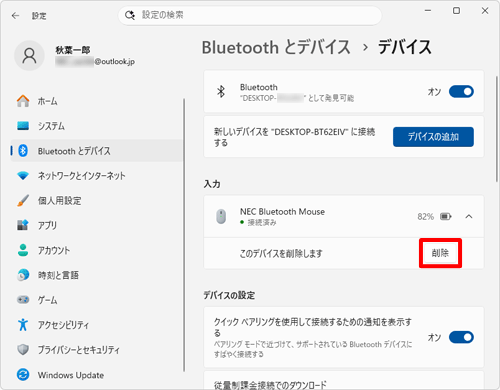This screenshot has height=390, width=500.
Task: Click the Bluetooth とデバイス breadcrumb link
Action: pyautogui.click(x=276, y=47)
